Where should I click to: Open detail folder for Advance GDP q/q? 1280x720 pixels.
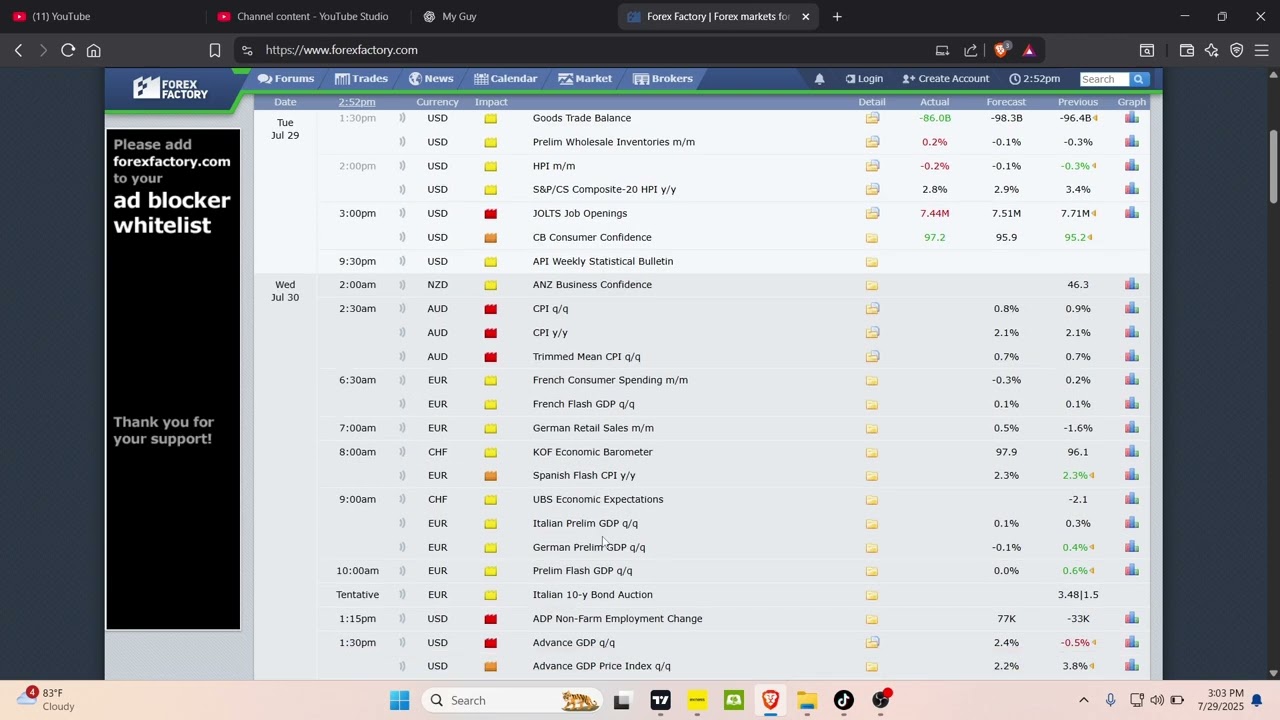872,642
